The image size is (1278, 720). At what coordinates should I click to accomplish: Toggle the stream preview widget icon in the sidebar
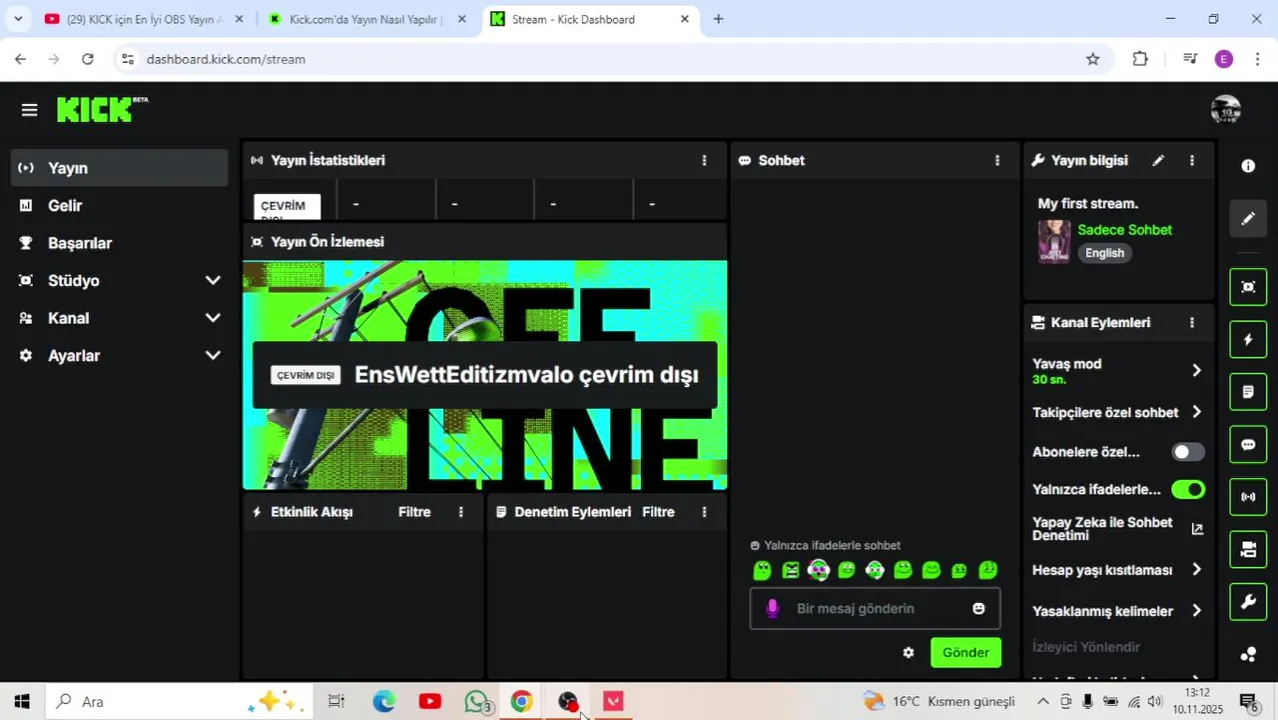(x=1248, y=287)
